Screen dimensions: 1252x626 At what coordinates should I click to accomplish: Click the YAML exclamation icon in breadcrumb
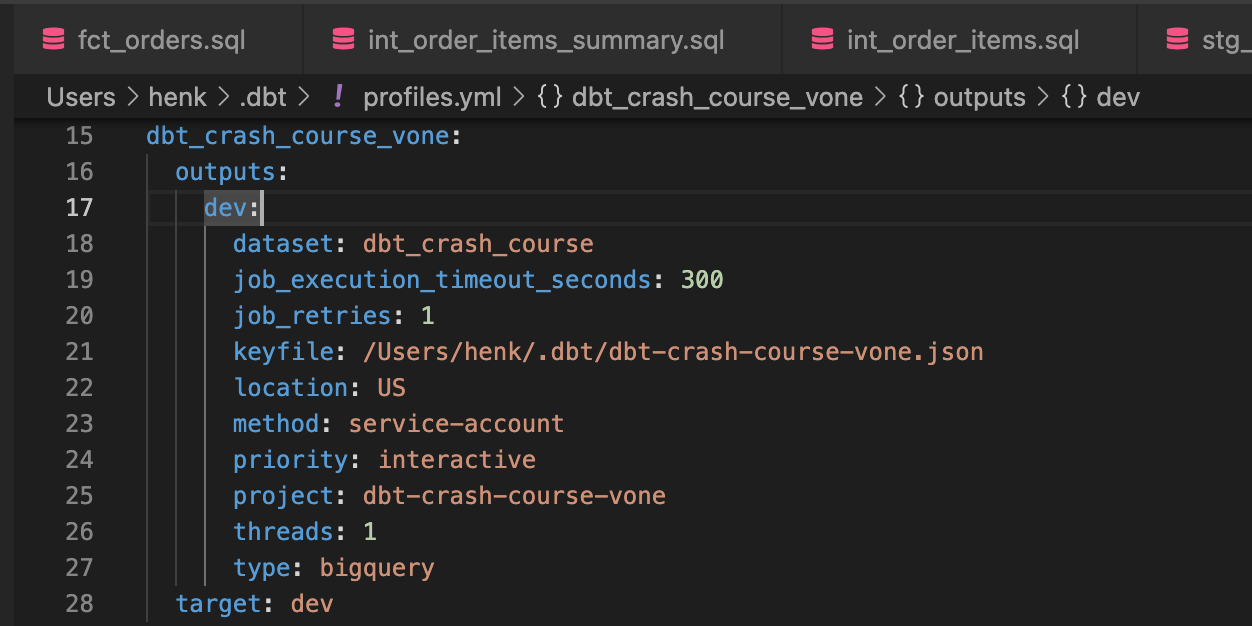[x=338, y=97]
